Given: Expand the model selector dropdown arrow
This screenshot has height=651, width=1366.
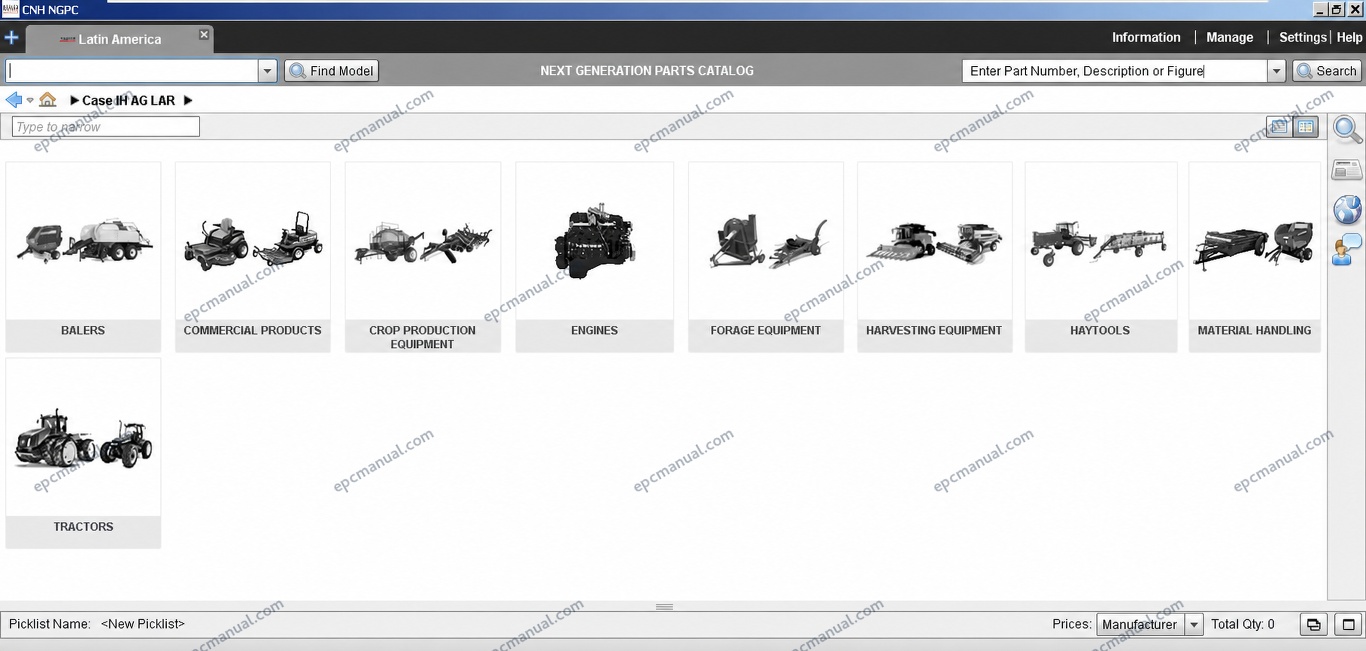Looking at the screenshot, I should tap(267, 71).
